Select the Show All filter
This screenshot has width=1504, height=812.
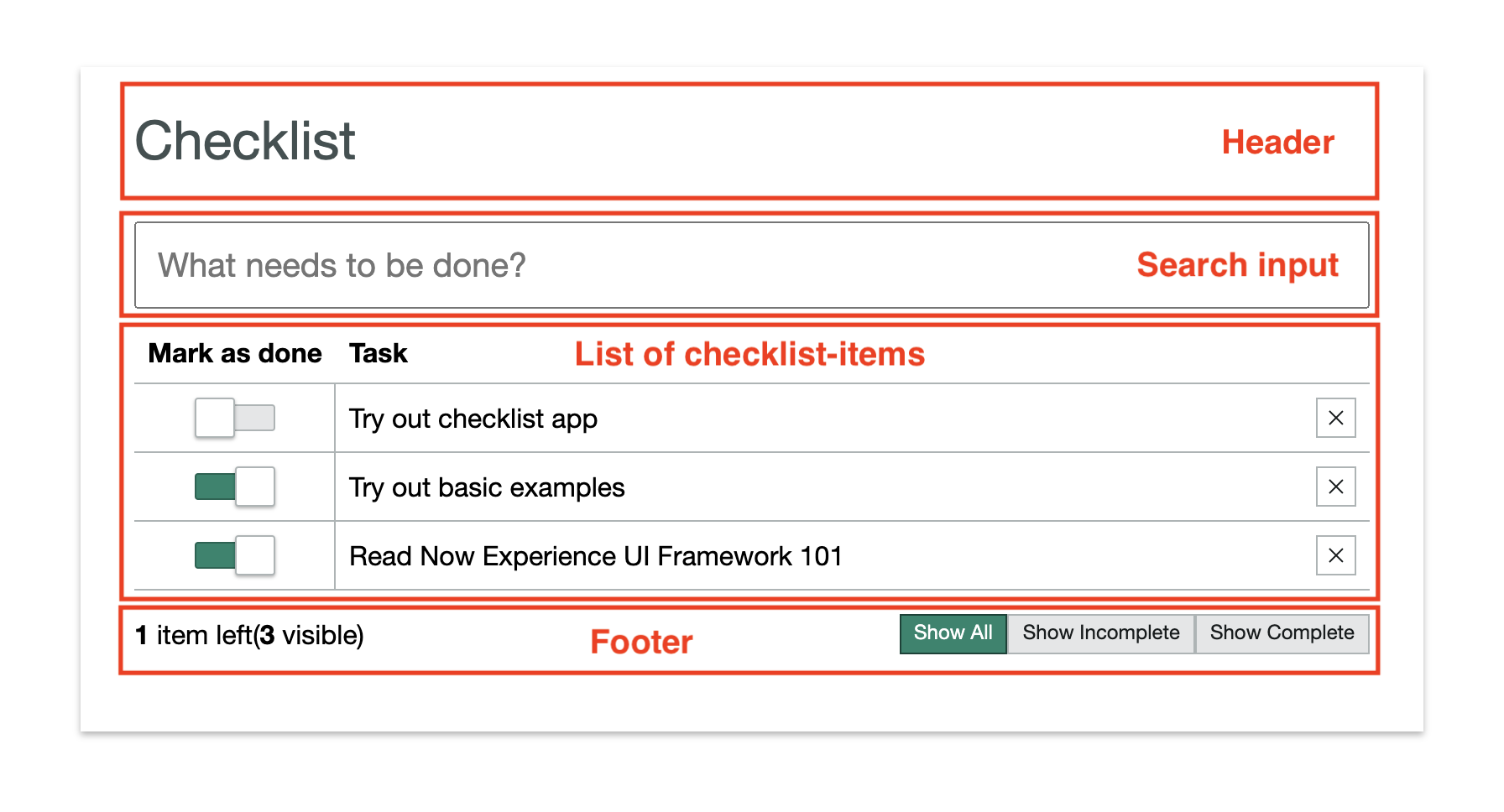[953, 633]
